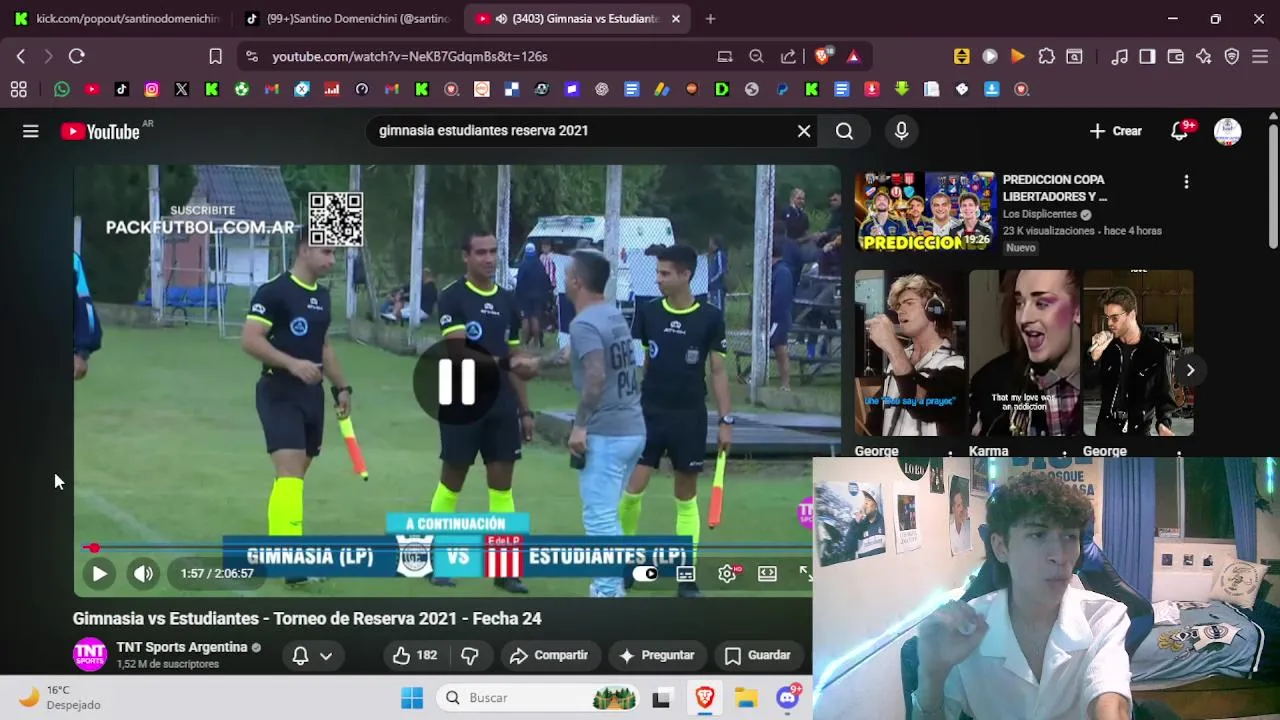Viewport: 1280px width, 720px height.
Task: Go back with the browser back arrow
Action: click(20, 56)
